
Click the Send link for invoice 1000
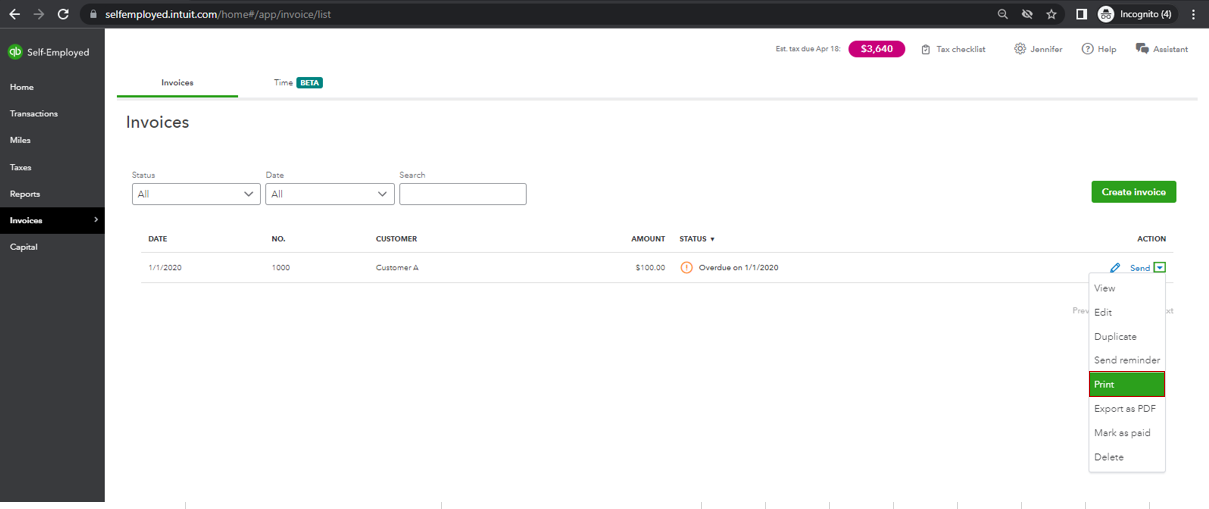pos(1140,268)
